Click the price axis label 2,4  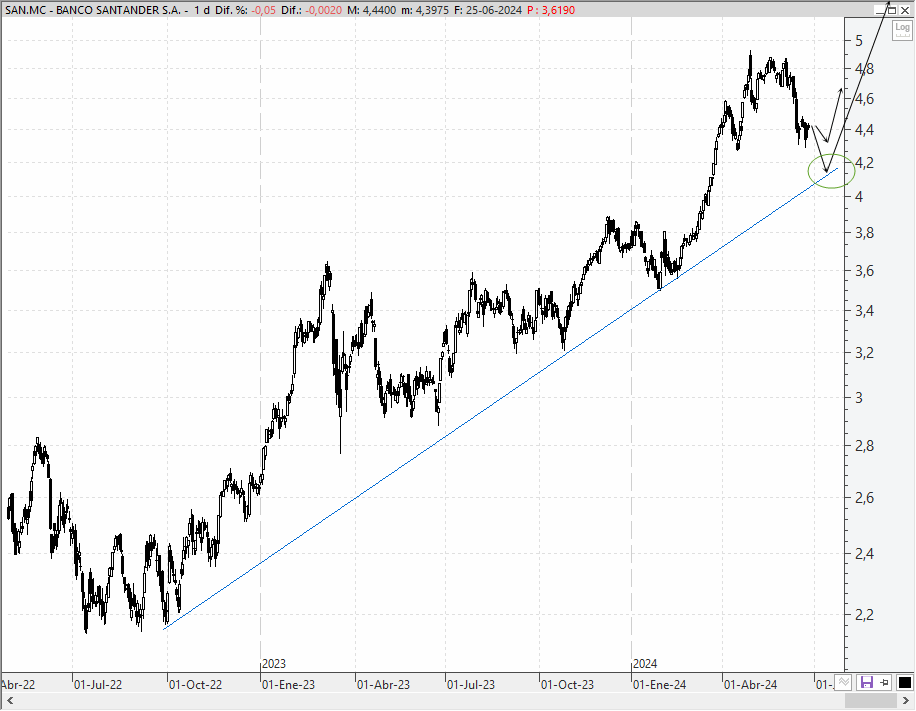pyautogui.click(x=864, y=553)
